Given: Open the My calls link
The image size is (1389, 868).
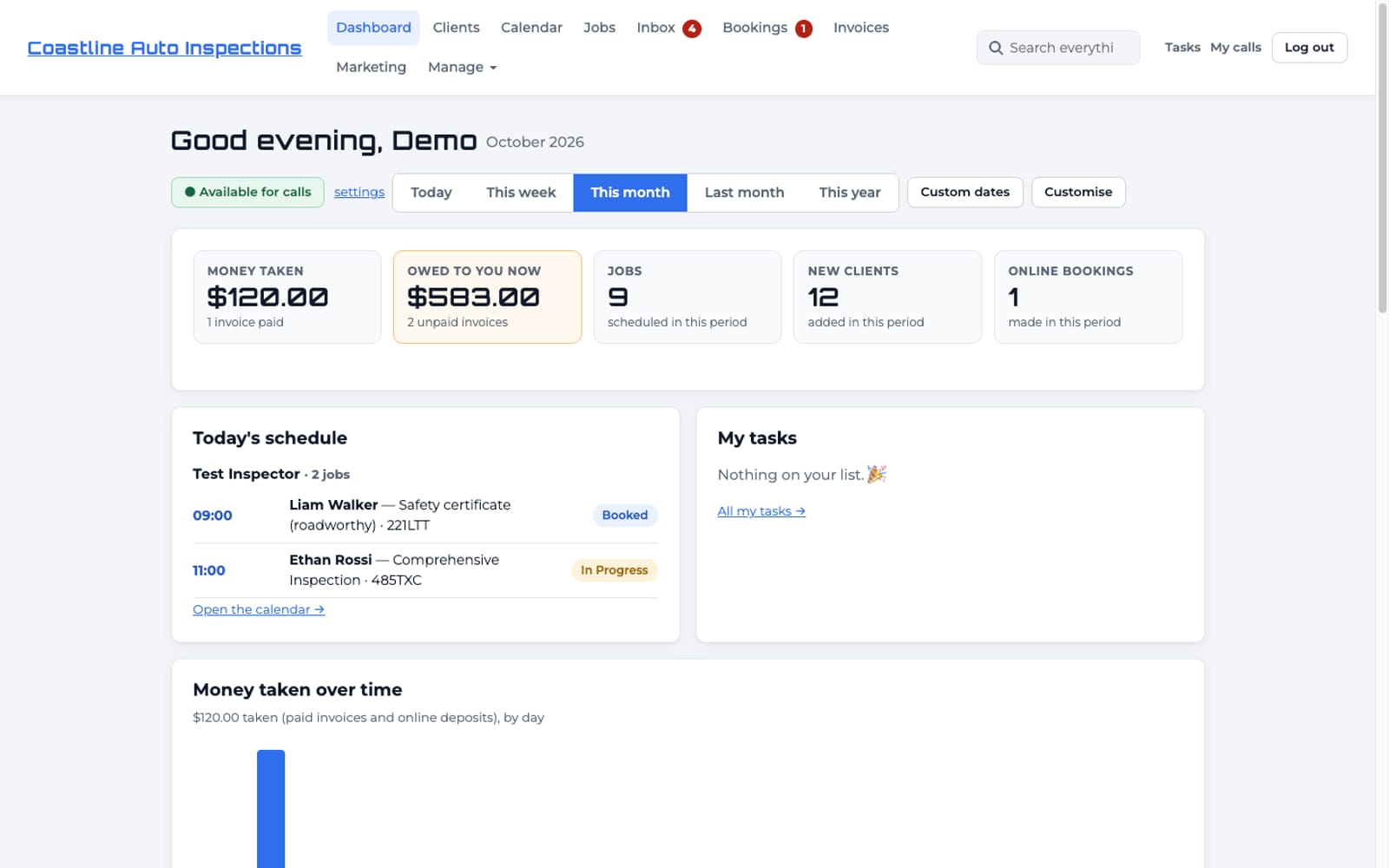Looking at the screenshot, I should [x=1235, y=48].
